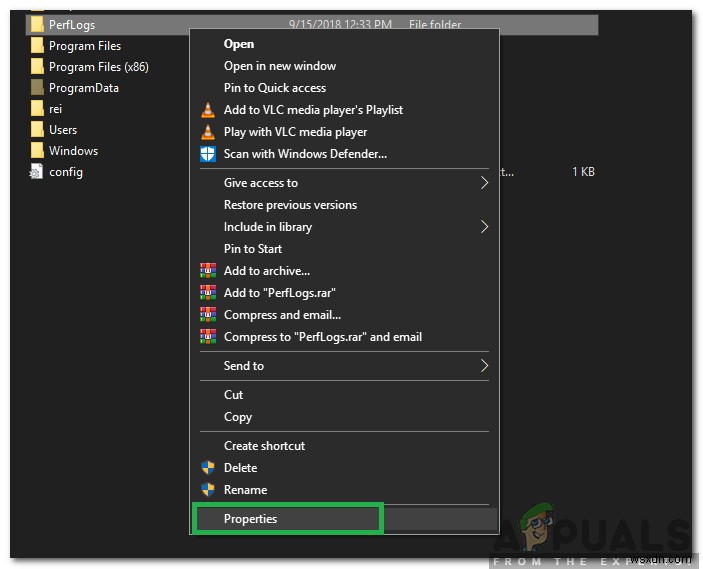This screenshot has height=569, width=703.
Task: Click the Program Files folder icon
Action: (37, 46)
